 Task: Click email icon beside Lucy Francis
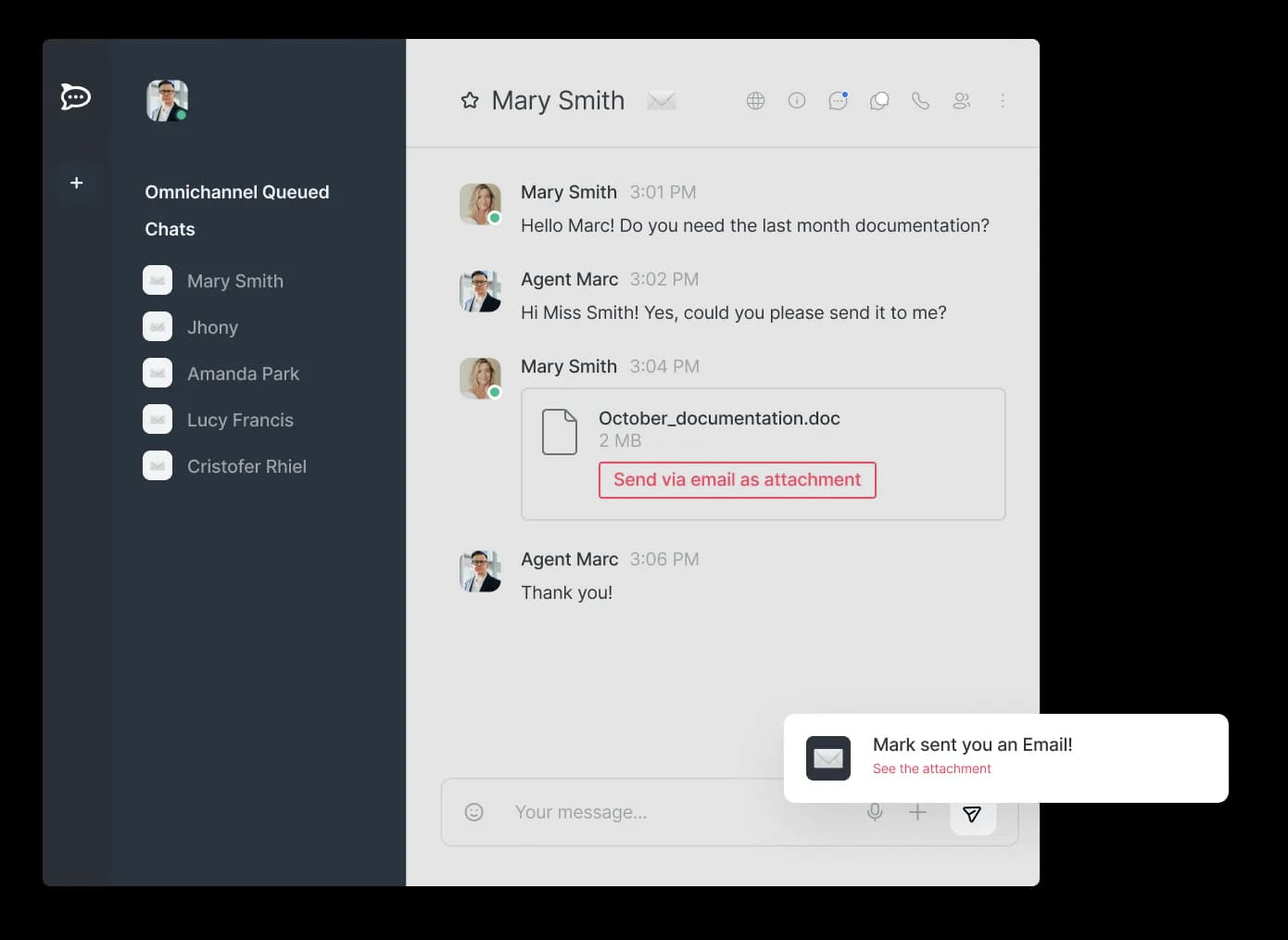point(158,419)
